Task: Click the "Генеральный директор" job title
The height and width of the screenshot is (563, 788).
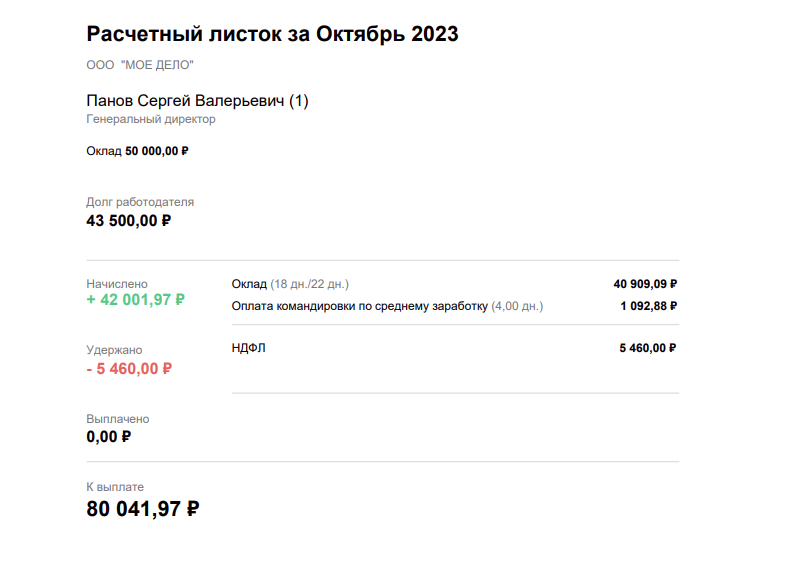Action: click(x=151, y=119)
